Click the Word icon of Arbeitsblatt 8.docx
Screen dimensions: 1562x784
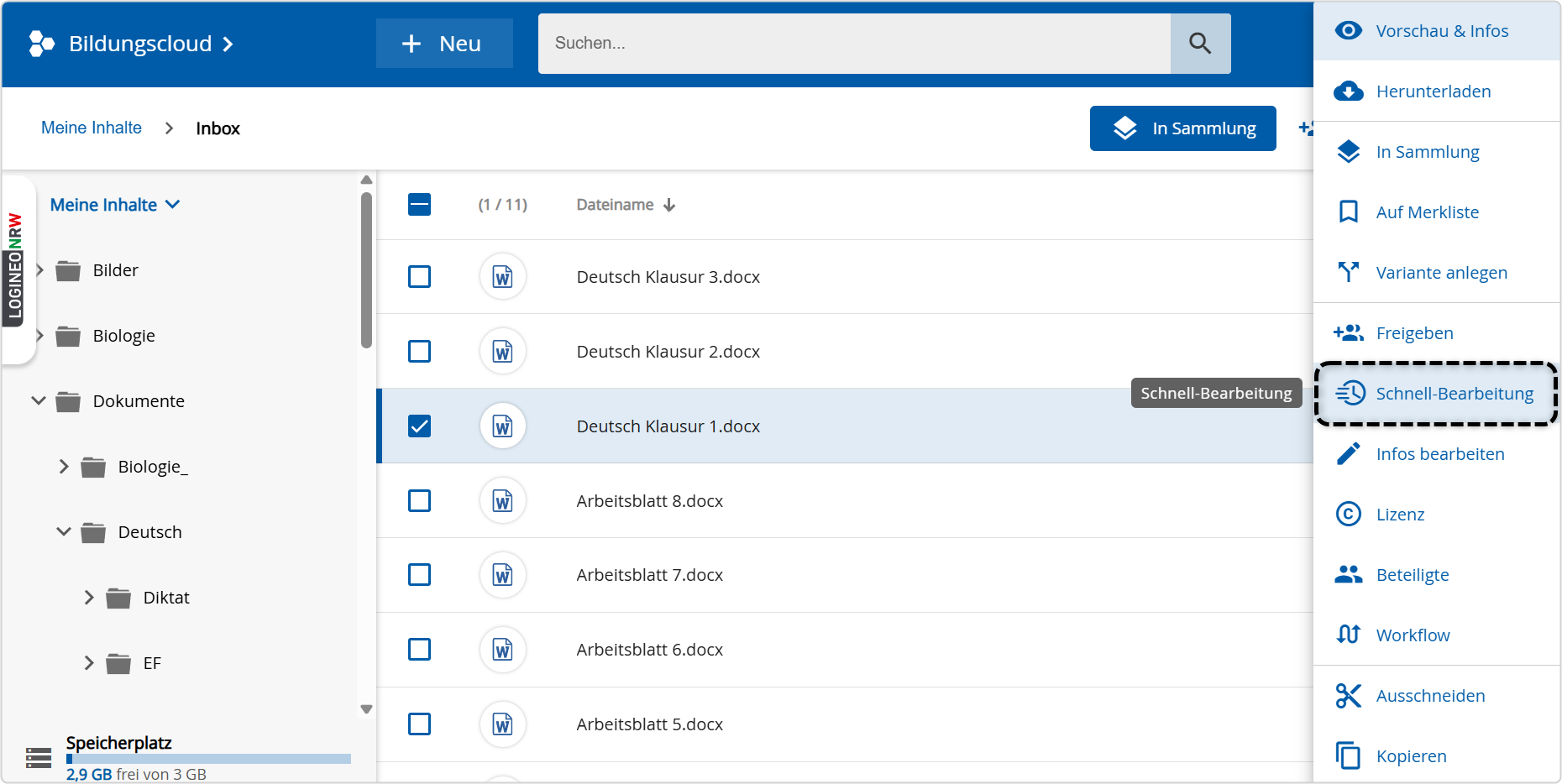point(503,501)
